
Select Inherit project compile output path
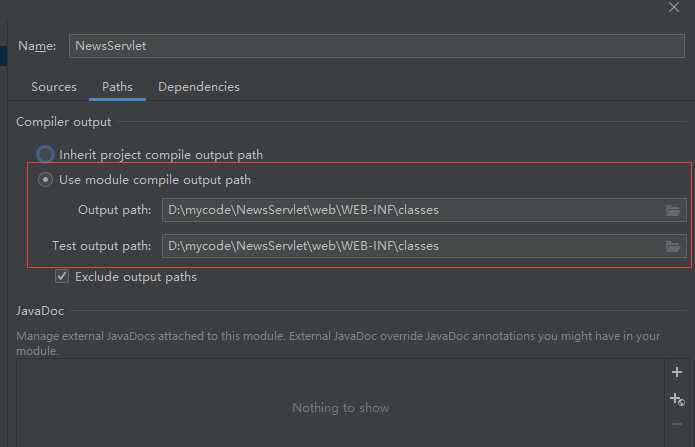45,154
